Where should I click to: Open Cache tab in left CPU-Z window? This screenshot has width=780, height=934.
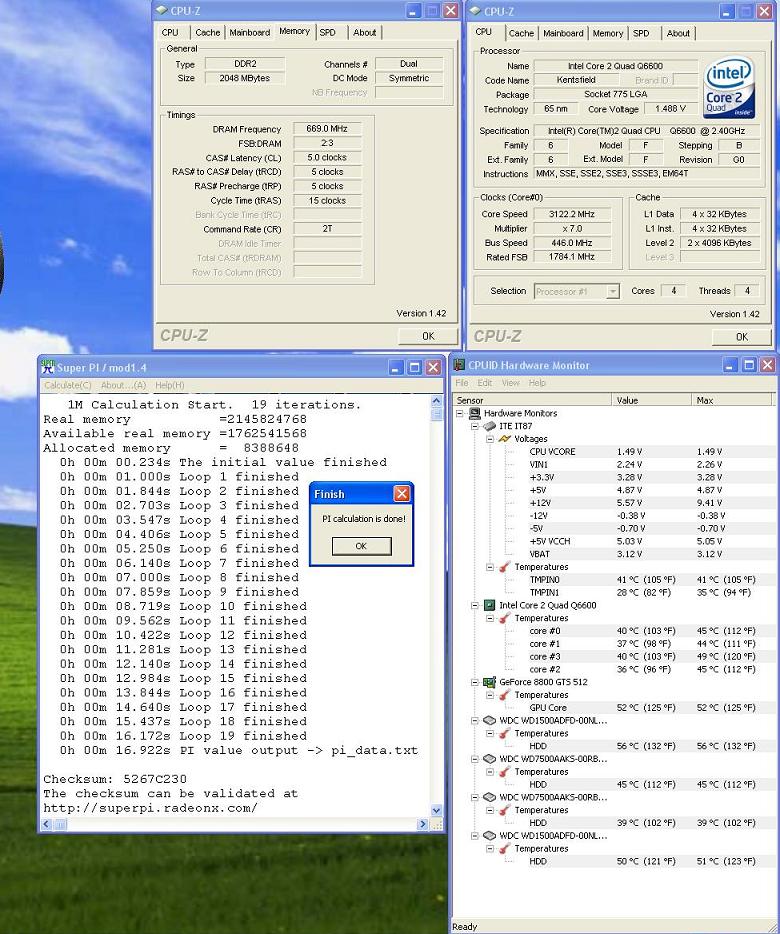207,33
